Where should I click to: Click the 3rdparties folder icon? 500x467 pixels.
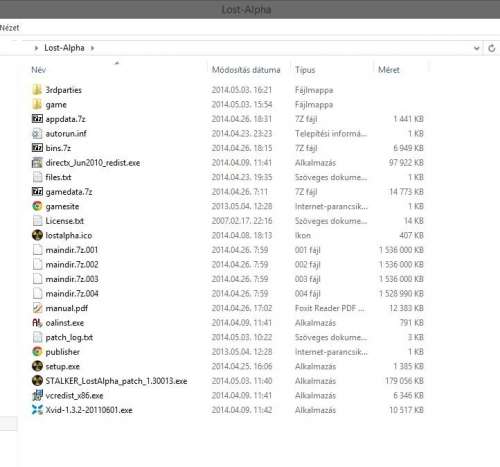click(x=37, y=90)
